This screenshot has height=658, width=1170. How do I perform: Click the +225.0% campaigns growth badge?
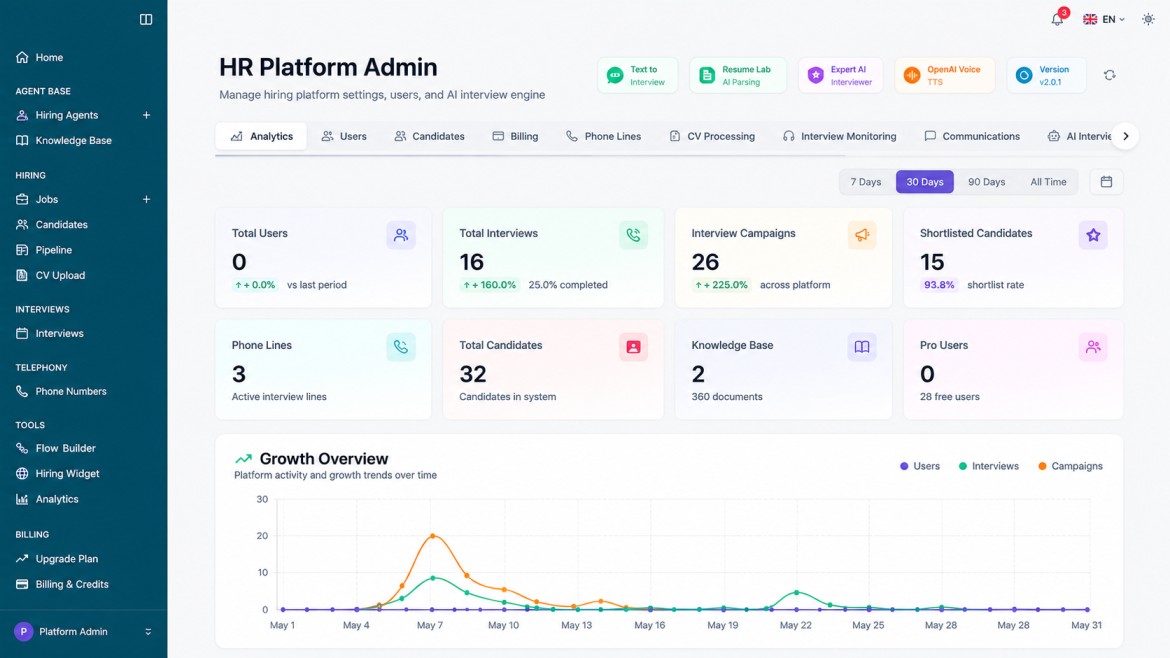click(721, 285)
